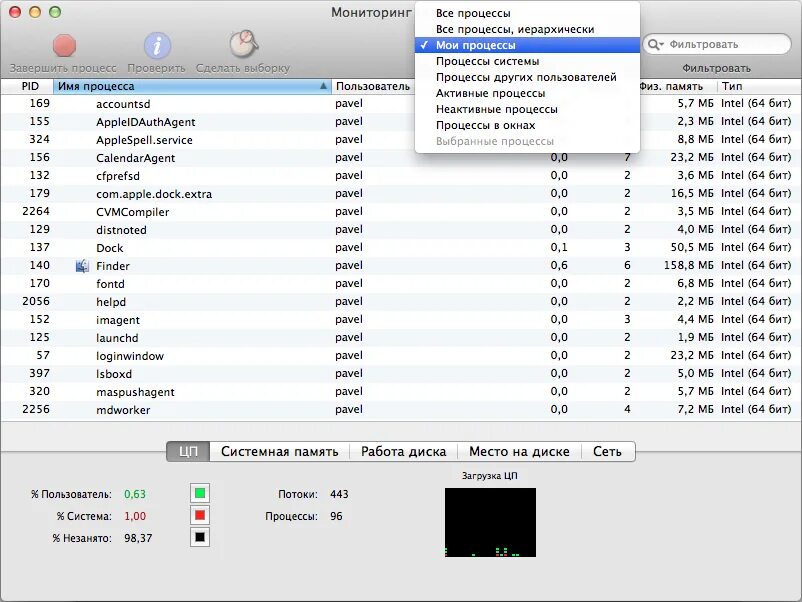Click the 158,8 МБ memory value

coord(688,265)
